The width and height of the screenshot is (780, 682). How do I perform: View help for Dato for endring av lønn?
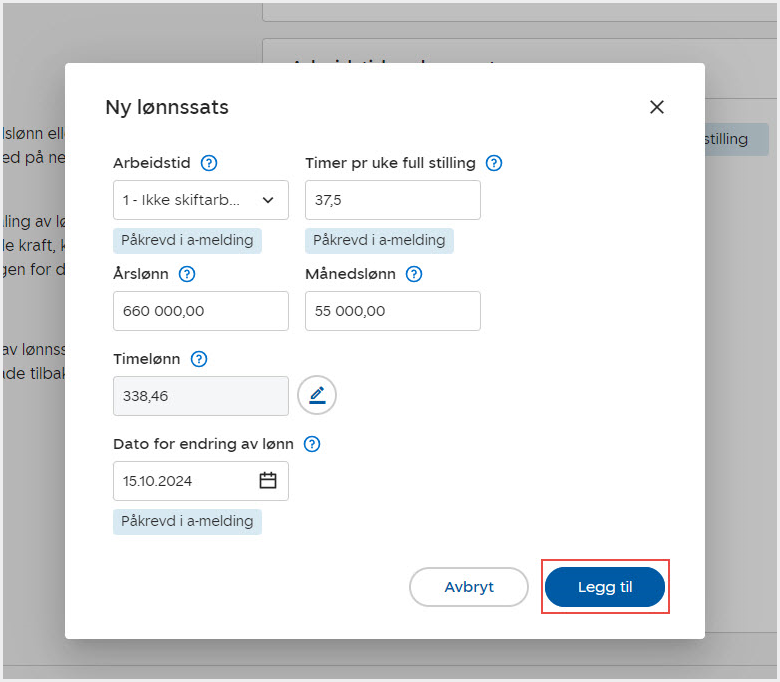(x=312, y=444)
